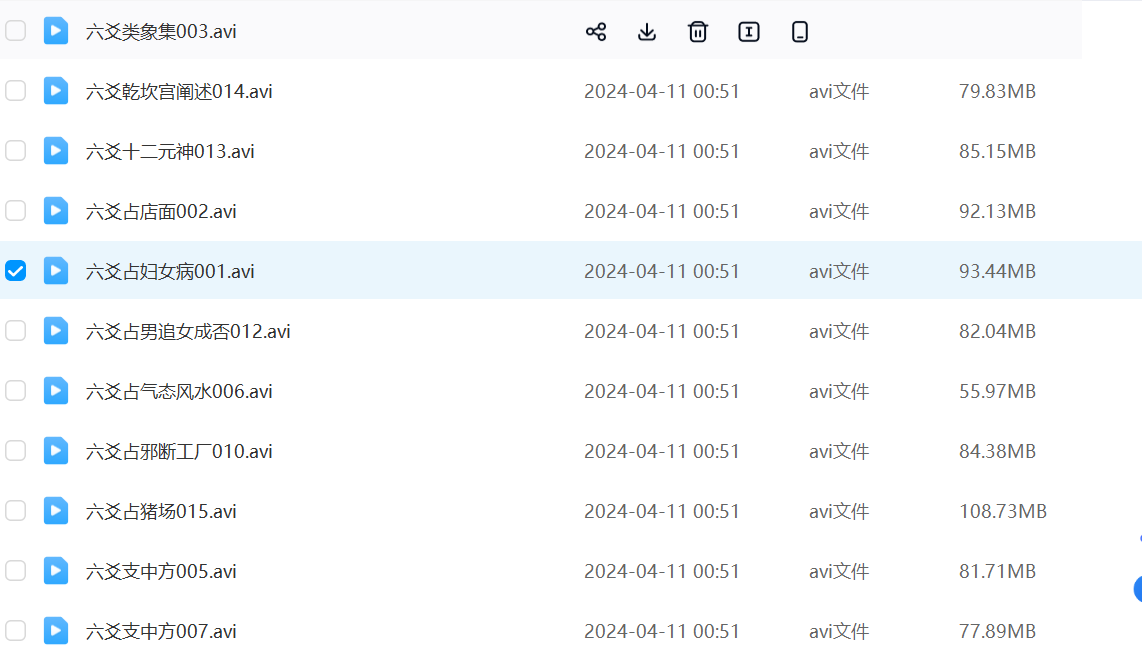
Task: Click video icon beside 六爻占店面002.avi
Action: point(56,211)
